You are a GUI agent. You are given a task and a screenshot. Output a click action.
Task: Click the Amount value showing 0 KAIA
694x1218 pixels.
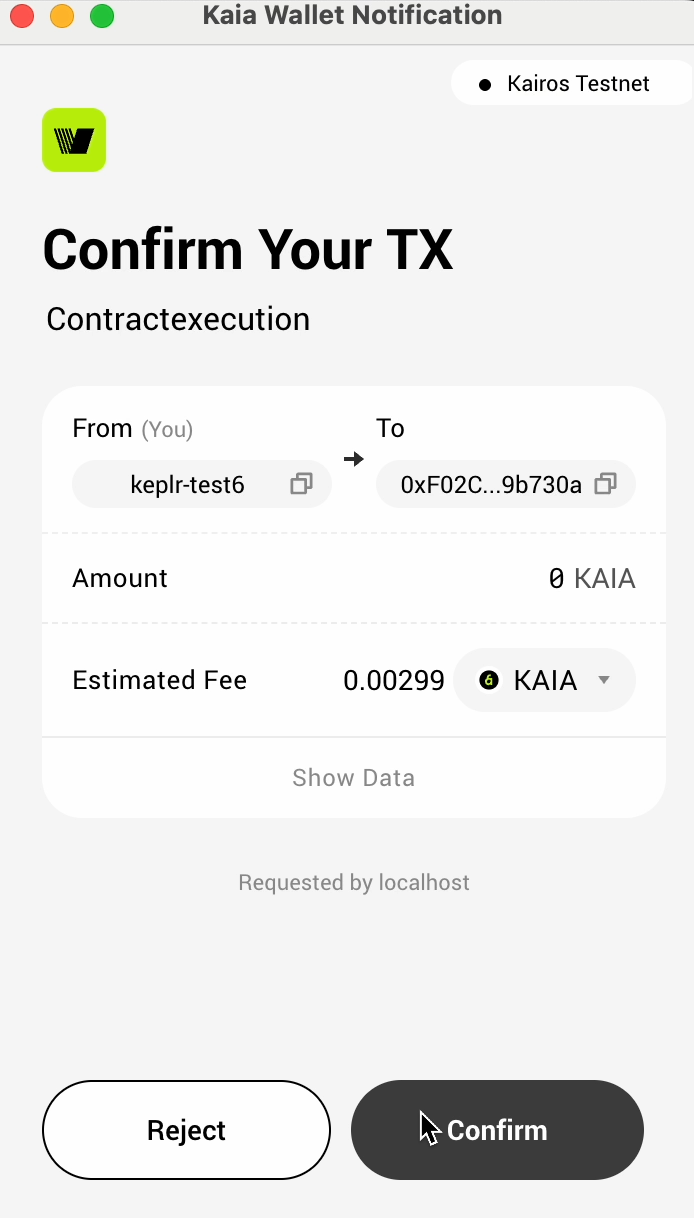click(592, 578)
